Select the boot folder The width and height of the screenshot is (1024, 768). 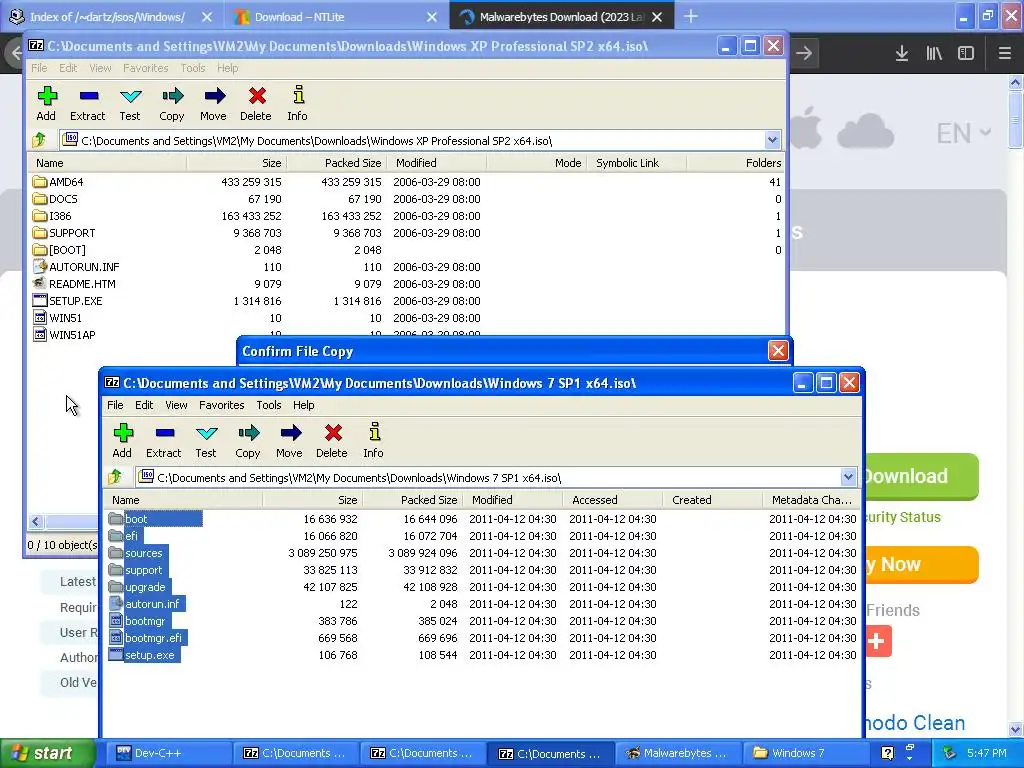point(136,519)
